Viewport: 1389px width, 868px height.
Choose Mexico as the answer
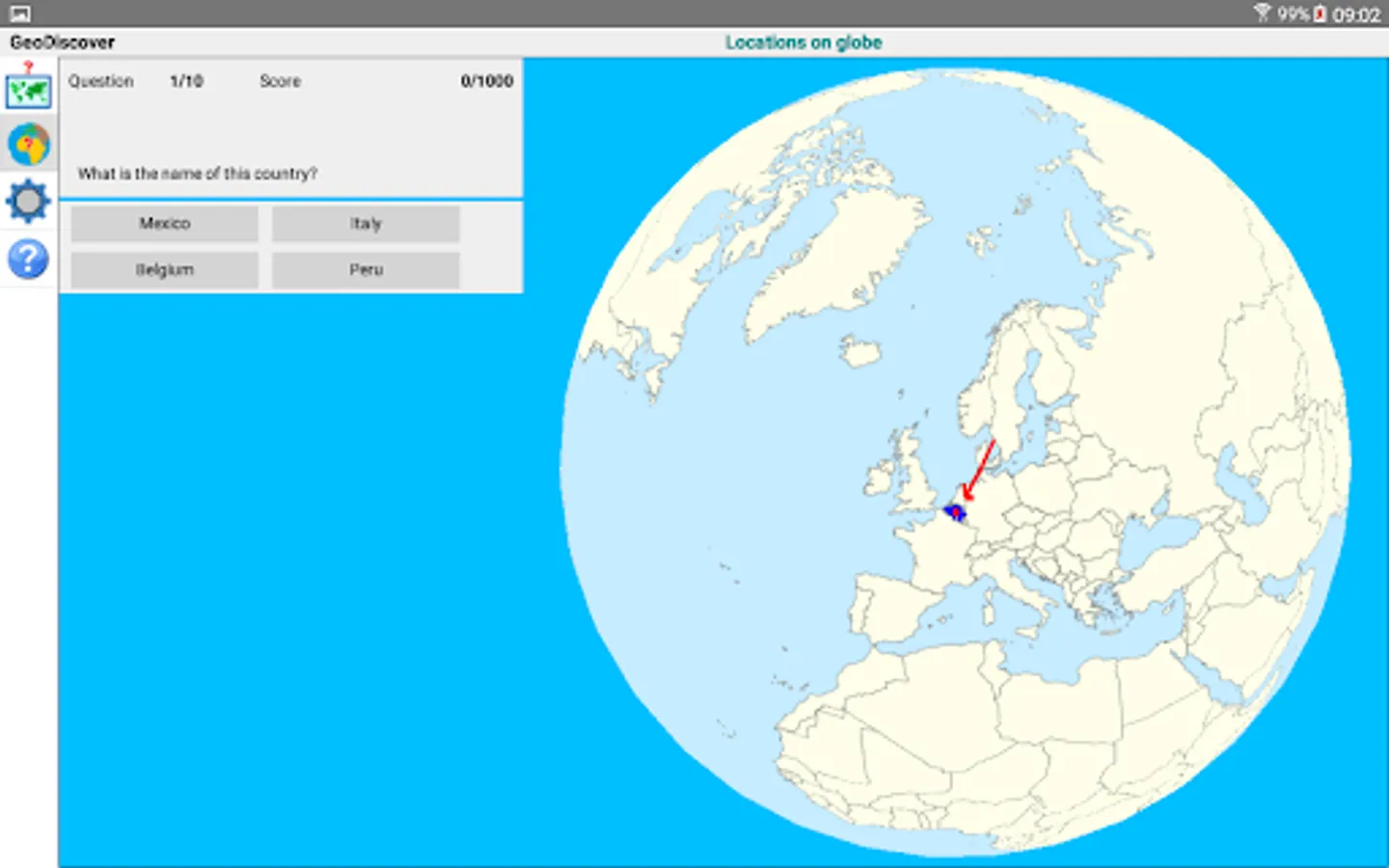[165, 224]
